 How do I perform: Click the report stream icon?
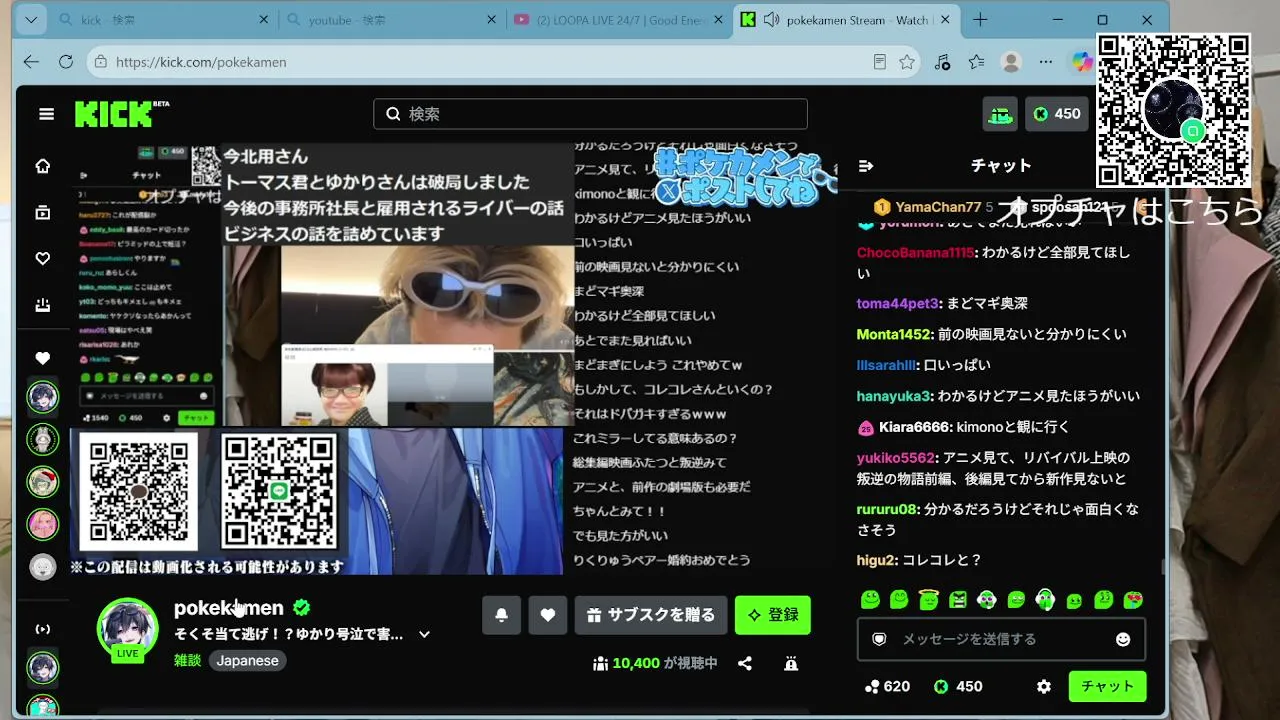coord(791,663)
